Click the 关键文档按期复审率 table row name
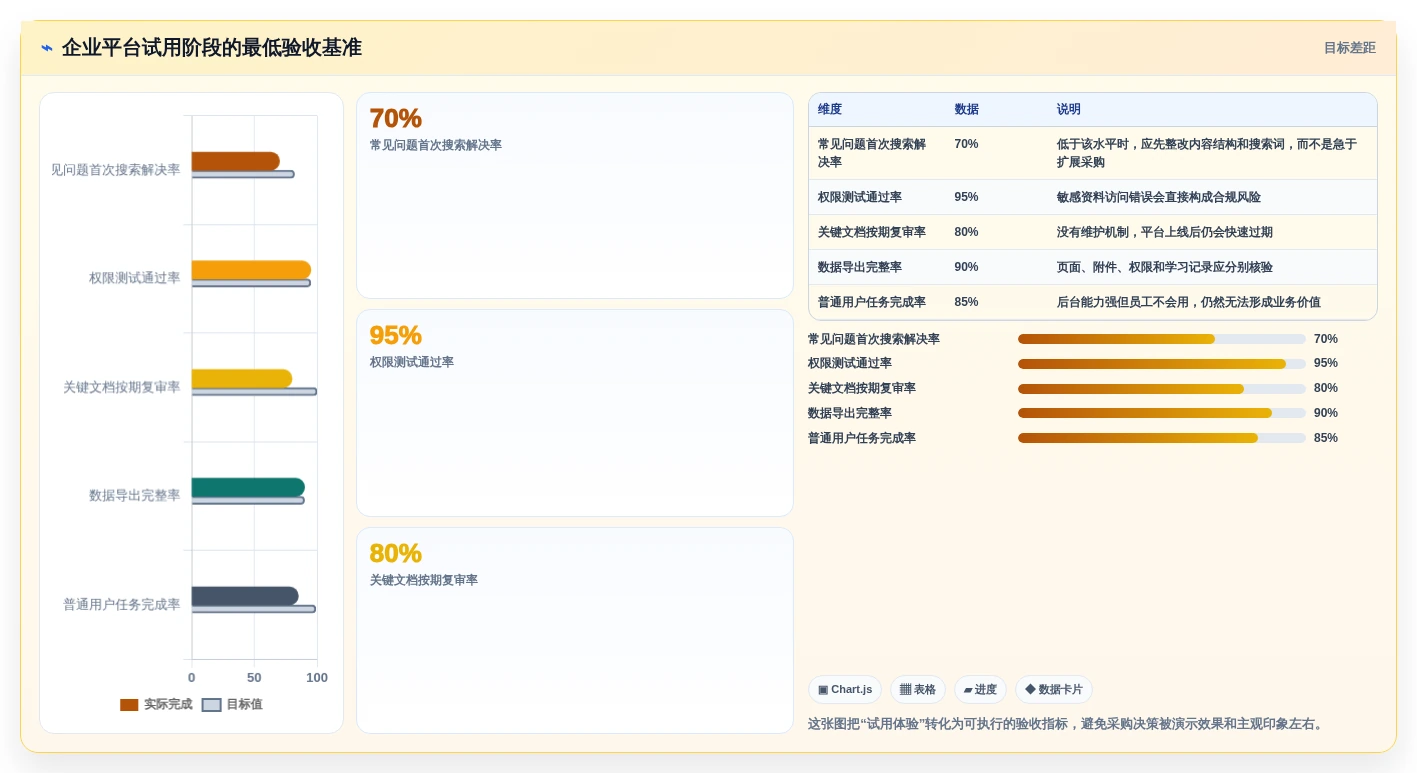 click(872, 232)
